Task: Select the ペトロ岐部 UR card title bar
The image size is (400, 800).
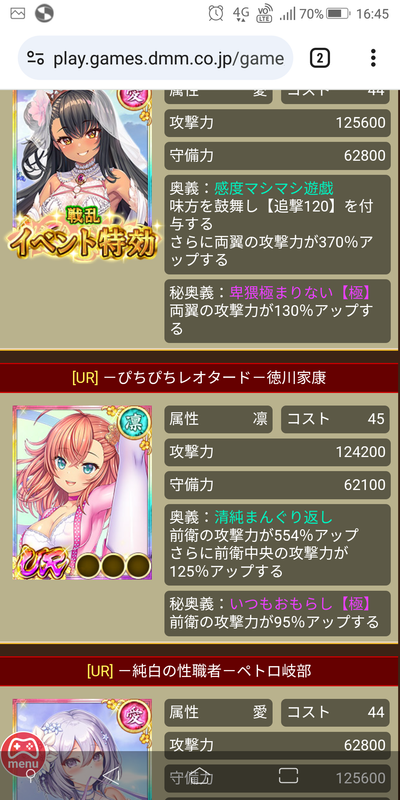Action: [x=199, y=671]
